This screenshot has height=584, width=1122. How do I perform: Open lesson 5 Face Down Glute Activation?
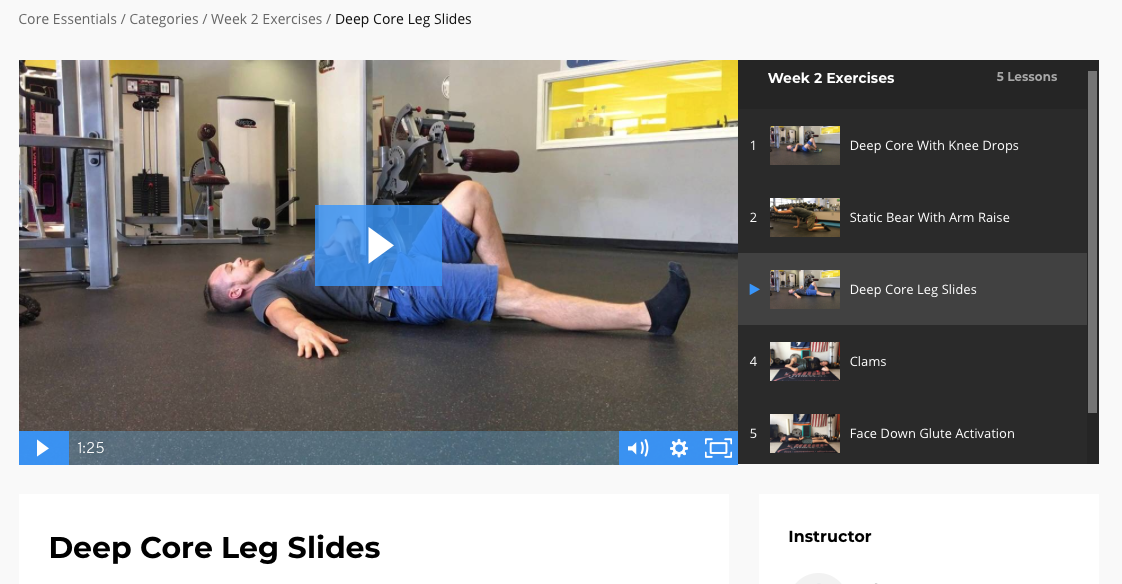(x=913, y=433)
